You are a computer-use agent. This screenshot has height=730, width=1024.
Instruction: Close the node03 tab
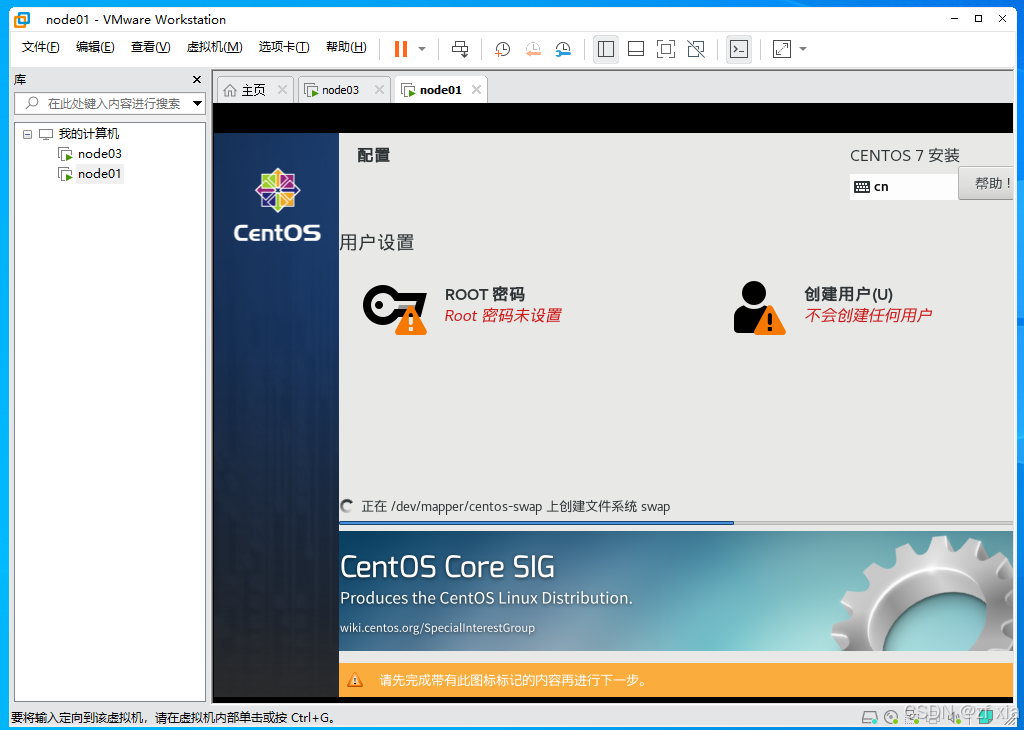pos(379,89)
